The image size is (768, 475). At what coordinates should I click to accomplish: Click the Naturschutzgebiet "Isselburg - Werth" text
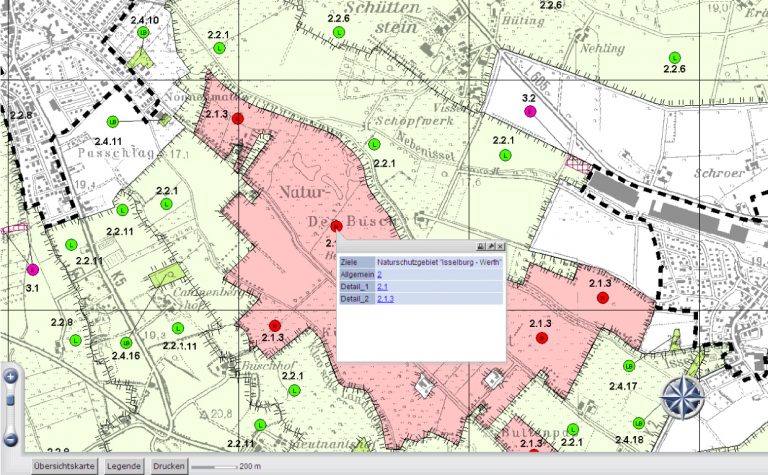pyautogui.click(x=439, y=262)
